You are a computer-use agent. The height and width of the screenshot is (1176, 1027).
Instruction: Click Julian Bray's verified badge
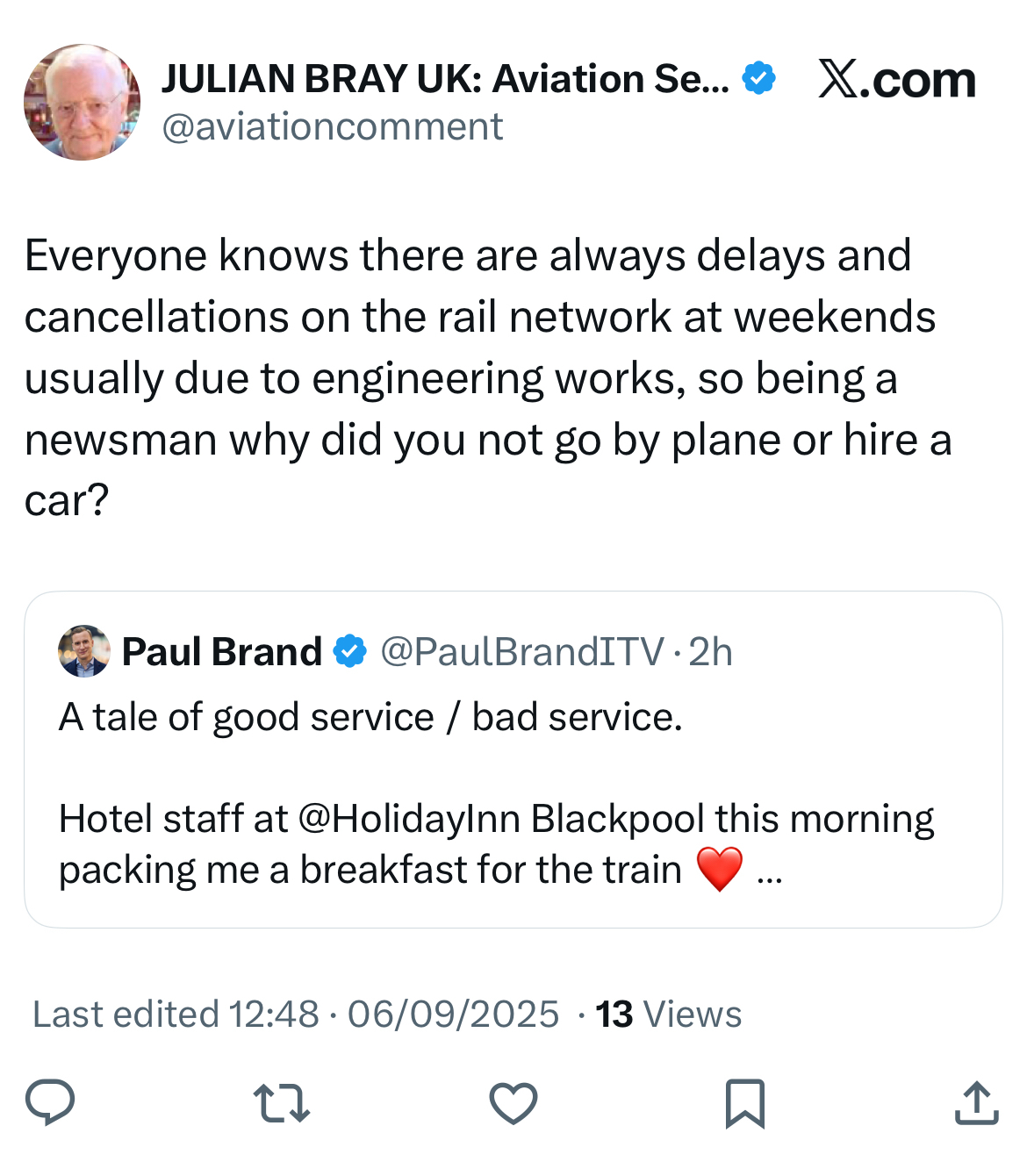(x=758, y=79)
